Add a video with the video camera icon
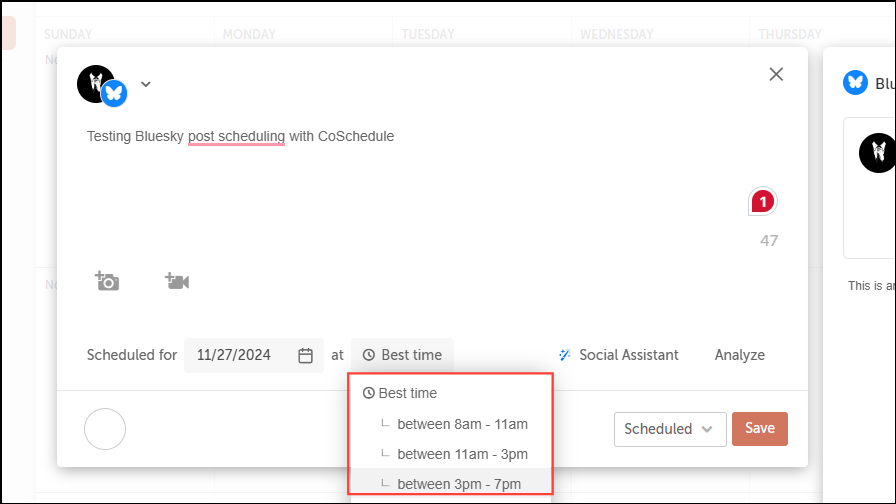The height and width of the screenshot is (504, 896). click(177, 281)
